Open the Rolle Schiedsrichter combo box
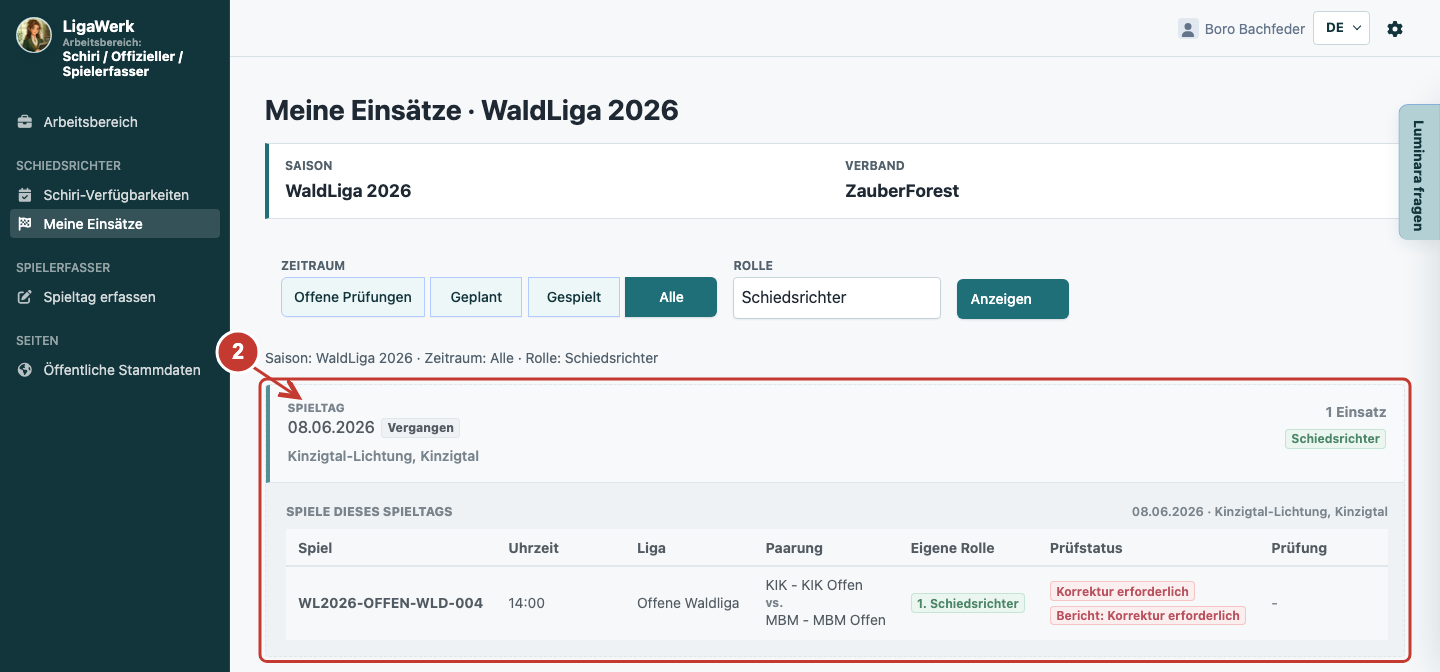This screenshot has height=672, width=1440. click(837, 298)
